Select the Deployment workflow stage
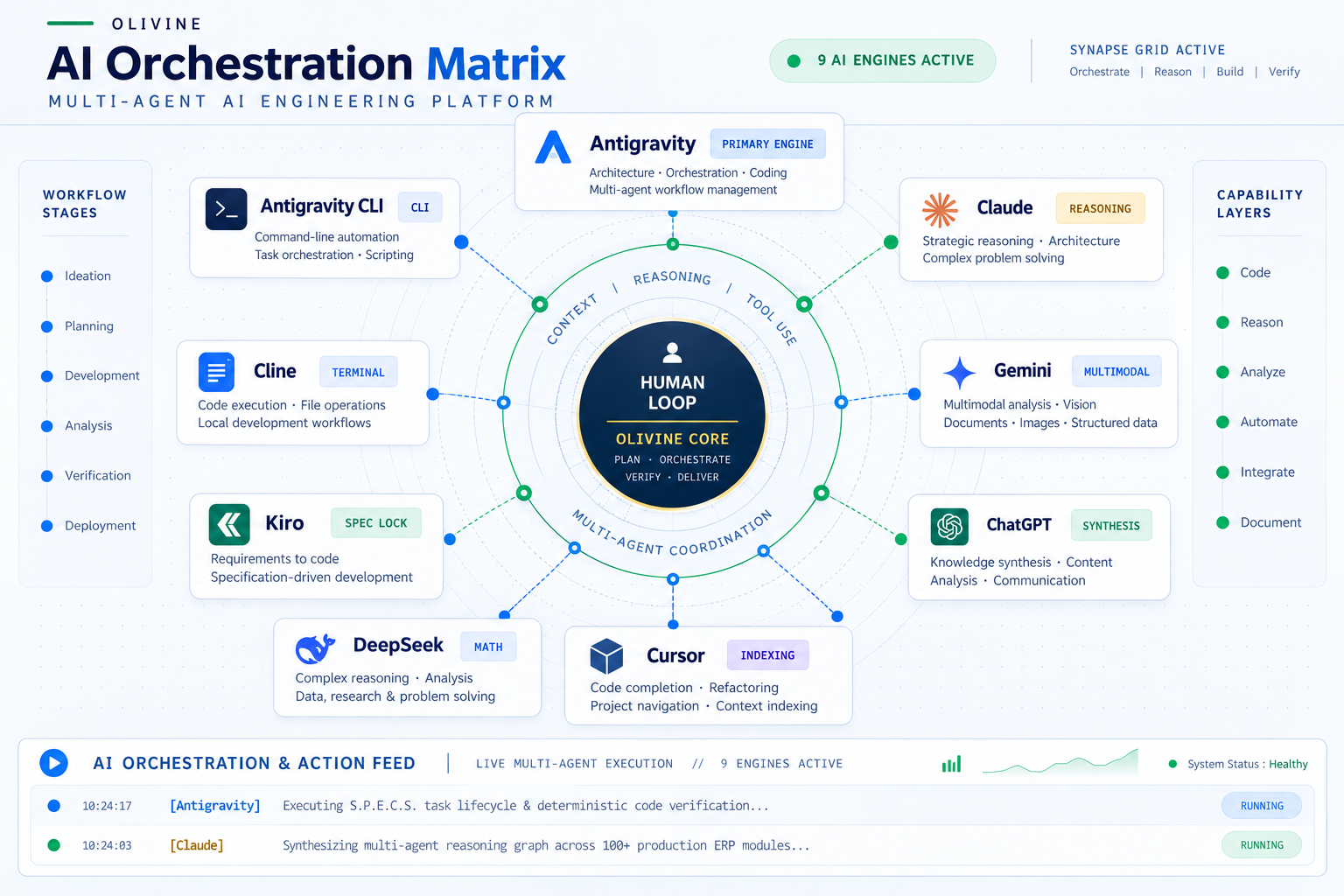1344x896 pixels. 88,525
